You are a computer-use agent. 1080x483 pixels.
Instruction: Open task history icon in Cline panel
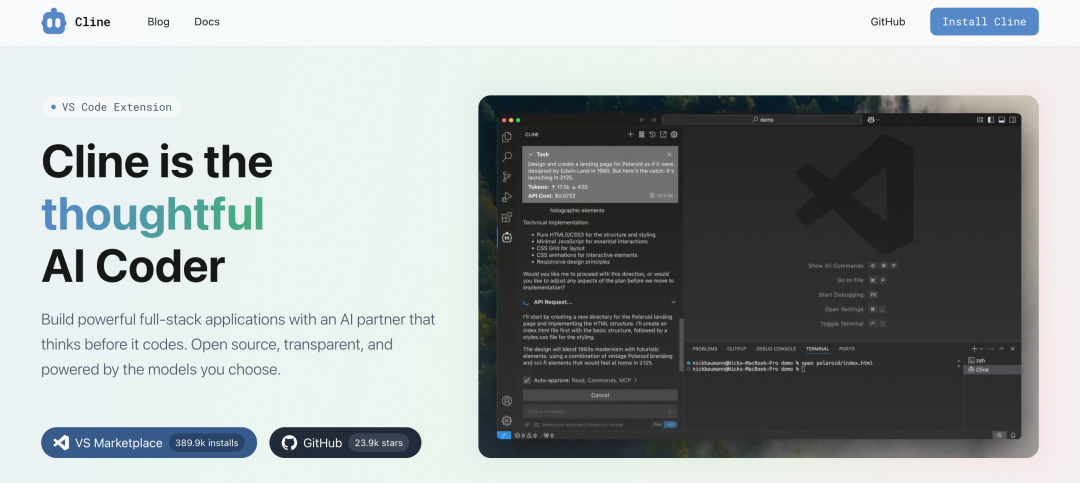pyautogui.click(x=652, y=134)
